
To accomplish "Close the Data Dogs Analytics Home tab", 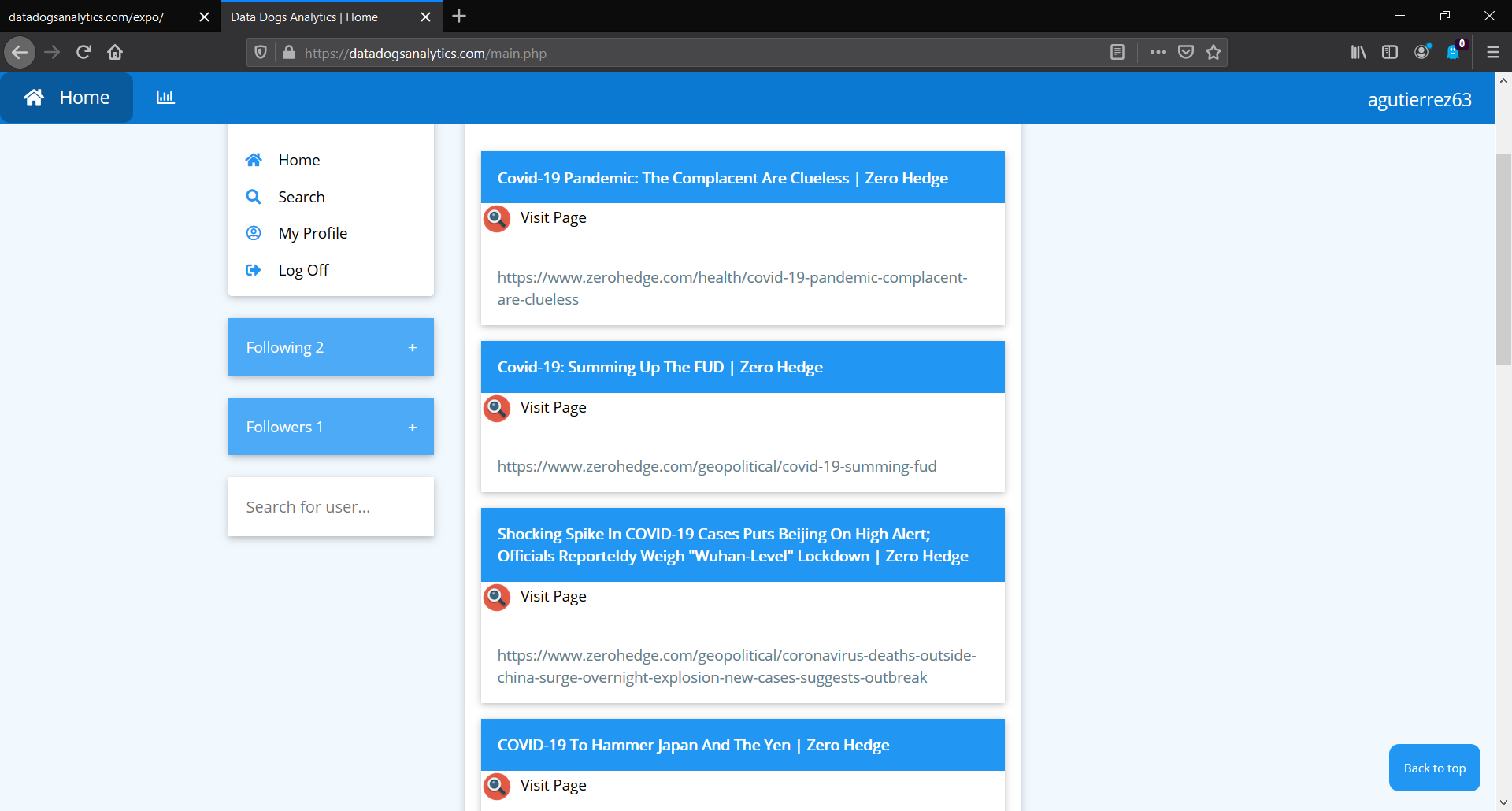I will (425, 17).
